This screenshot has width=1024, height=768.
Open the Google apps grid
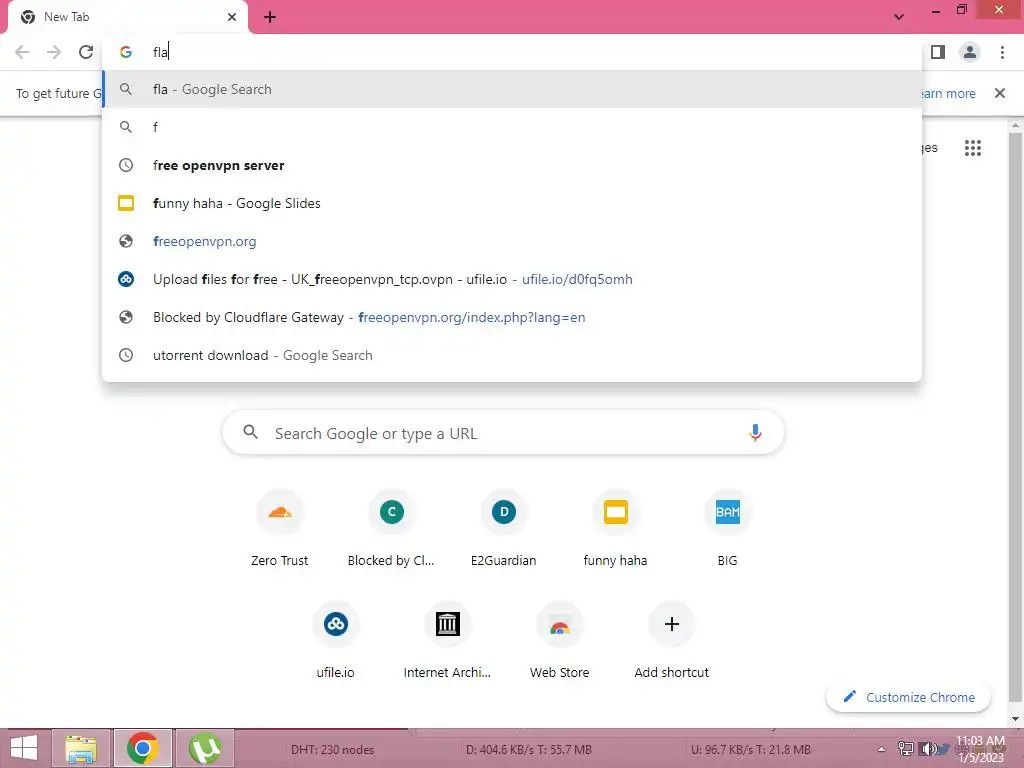972,148
